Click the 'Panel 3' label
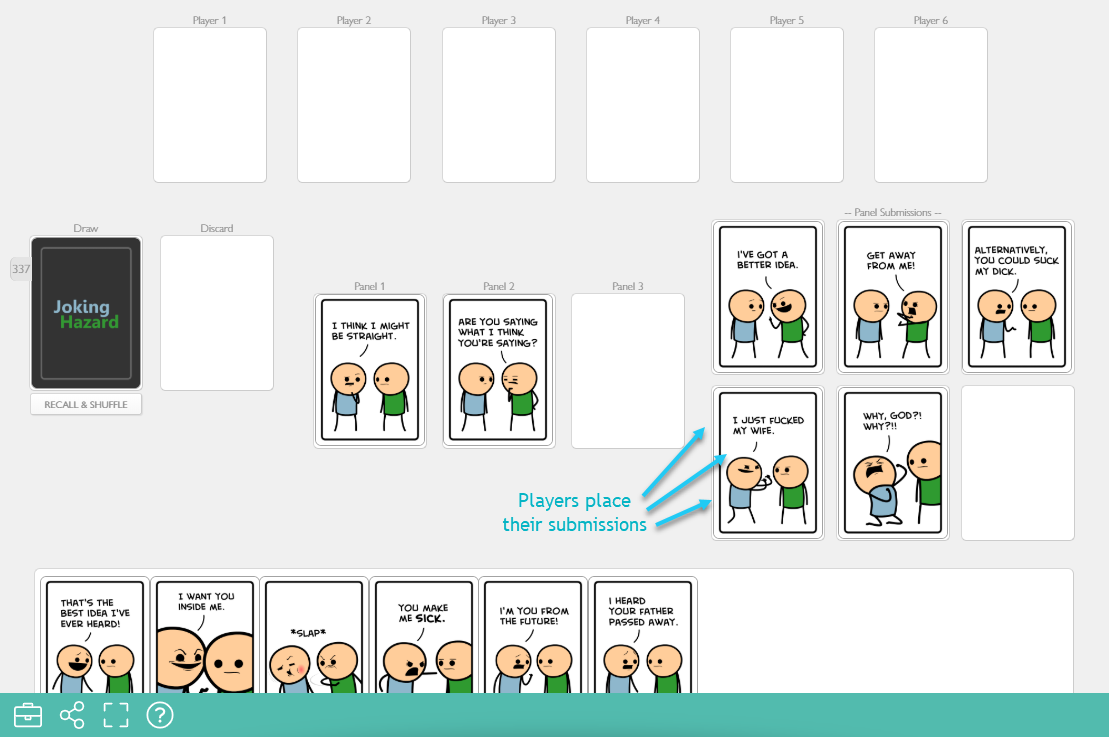The width and height of the screenshot is (1109, 737). tap(627, 286)
